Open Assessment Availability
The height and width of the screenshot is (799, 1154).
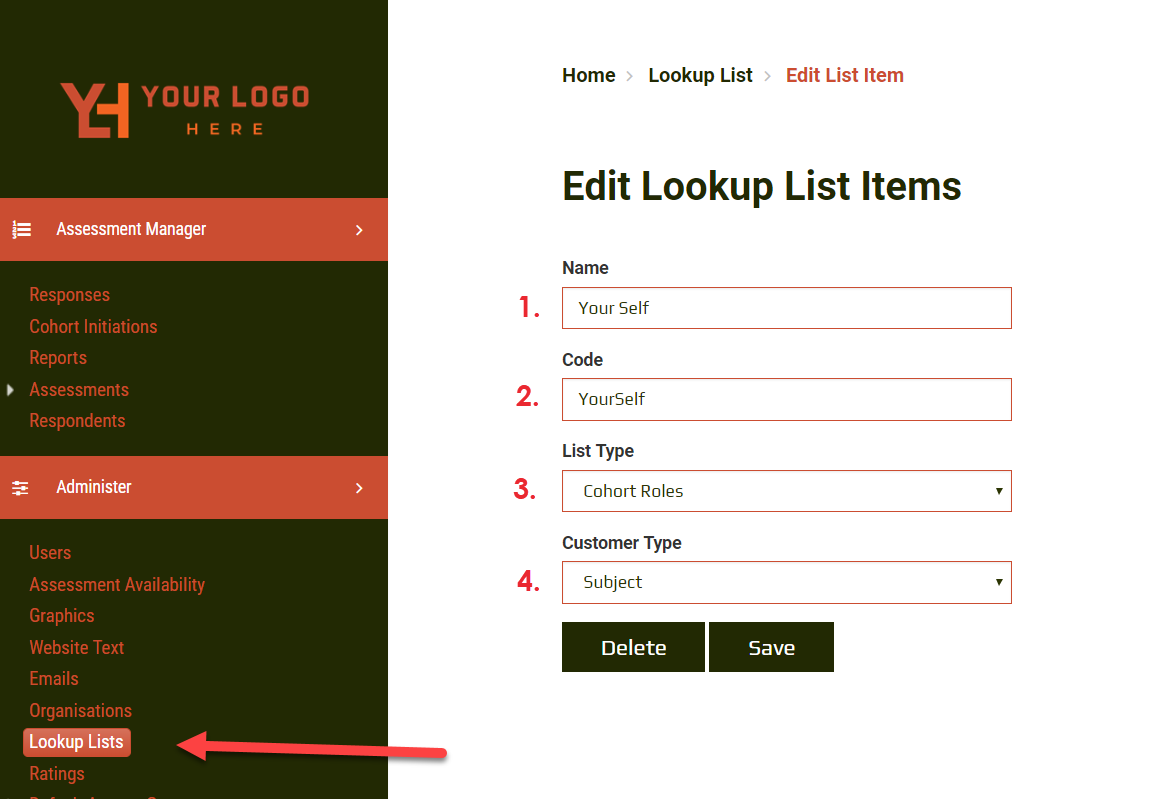117,585
